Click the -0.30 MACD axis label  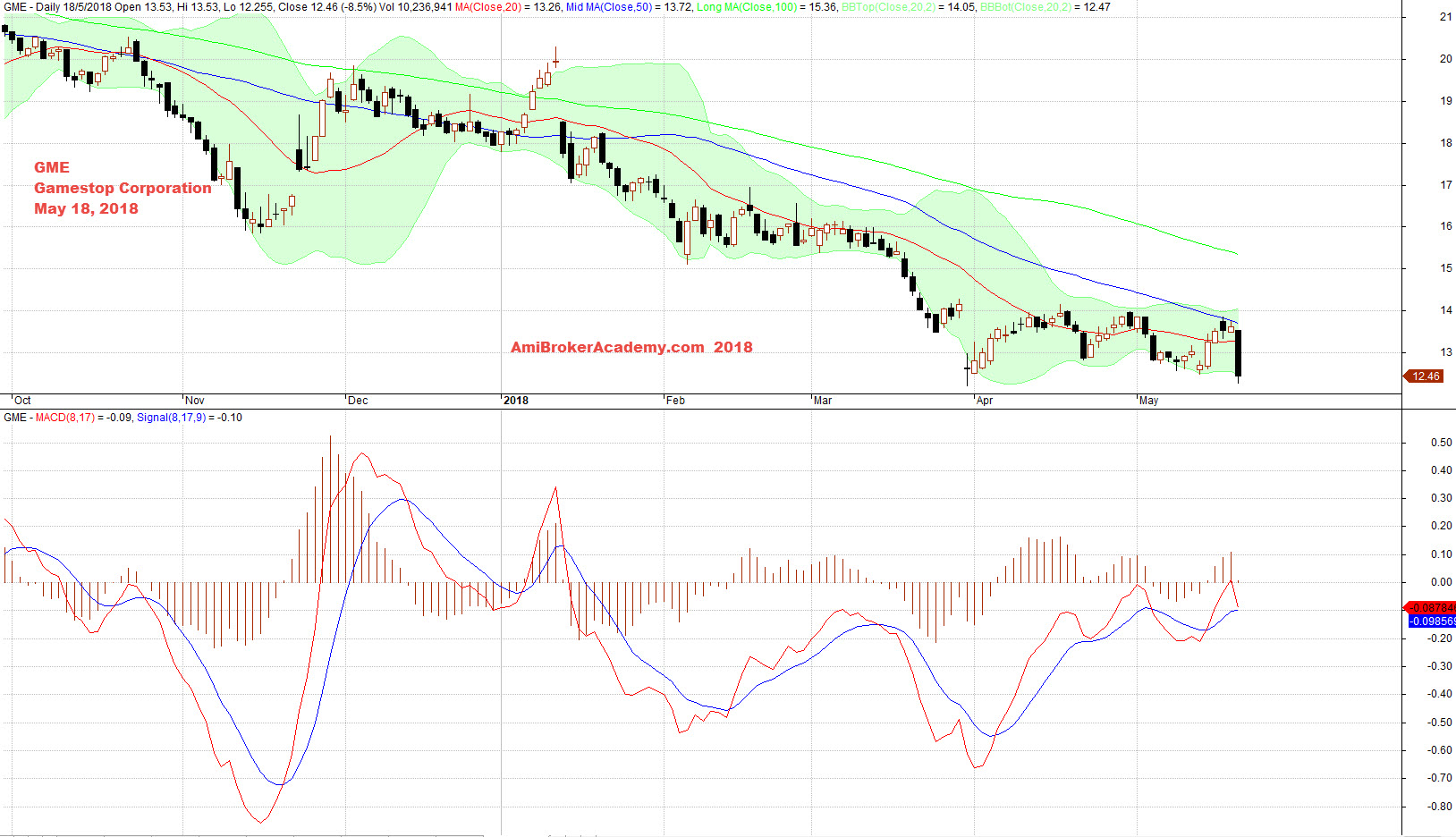pyautogui.click(x=1439, y=666)
